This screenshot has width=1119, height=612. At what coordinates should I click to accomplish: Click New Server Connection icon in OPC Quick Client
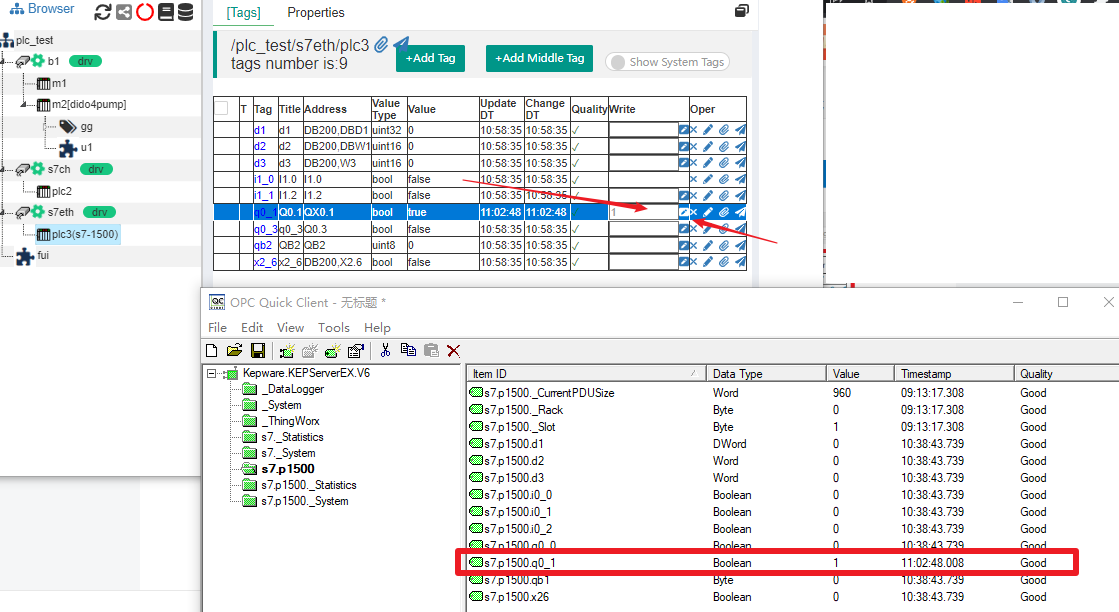[x=287, y=350]
